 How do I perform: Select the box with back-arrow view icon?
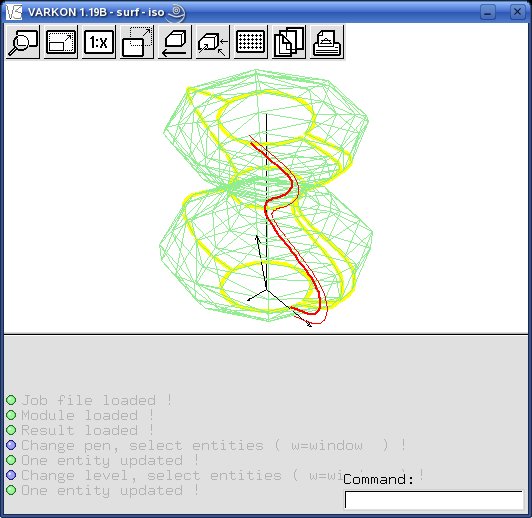pos(175,42)
